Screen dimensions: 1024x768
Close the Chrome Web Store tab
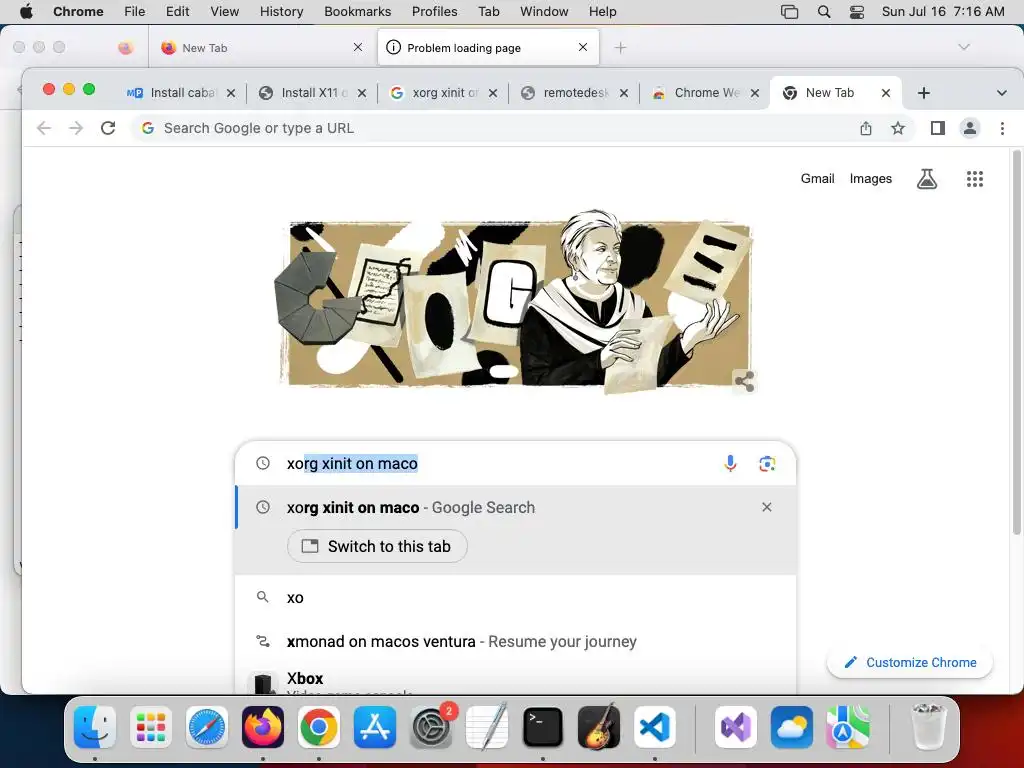coord(754,93)
